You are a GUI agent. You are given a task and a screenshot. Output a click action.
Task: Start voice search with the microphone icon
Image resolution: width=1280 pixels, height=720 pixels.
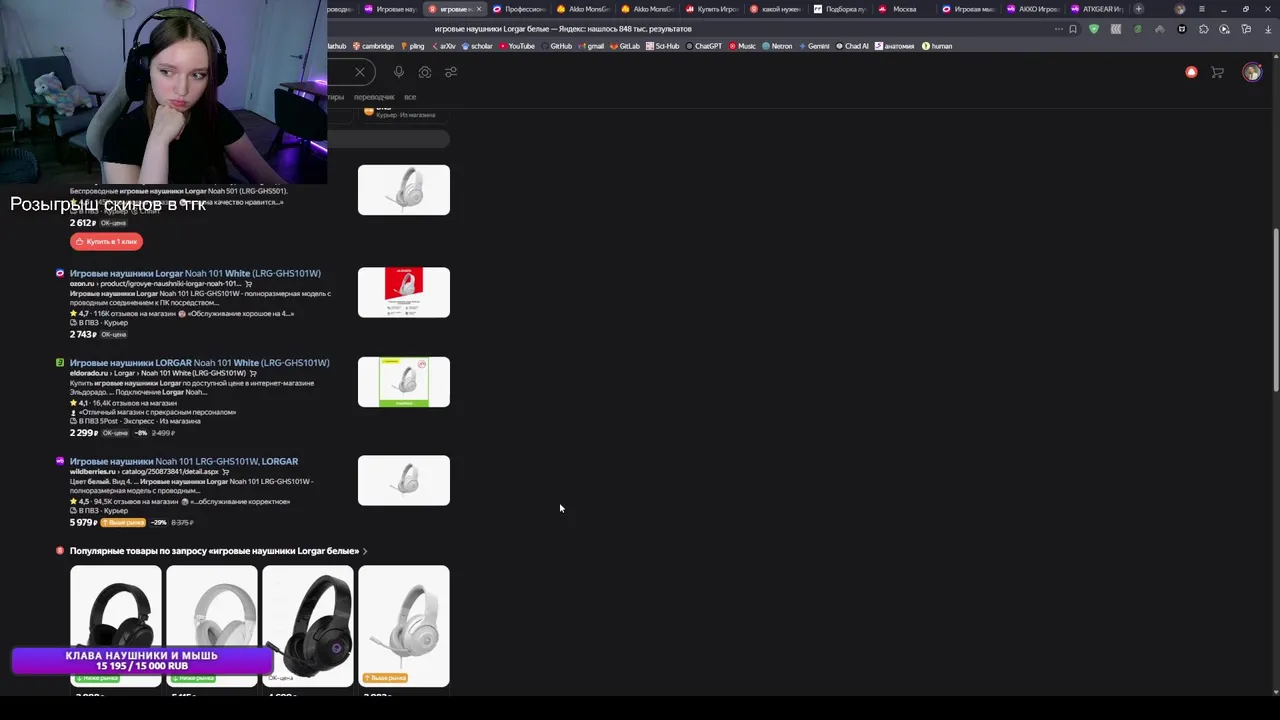[x=399, y=72]
